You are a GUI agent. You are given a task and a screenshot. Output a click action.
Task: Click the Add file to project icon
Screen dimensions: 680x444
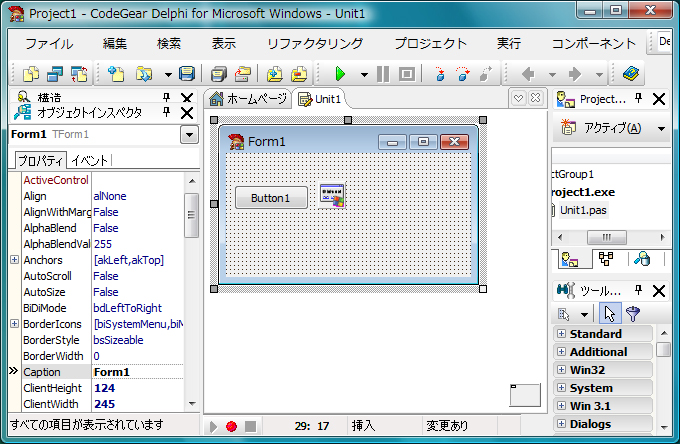click(275, 74)
